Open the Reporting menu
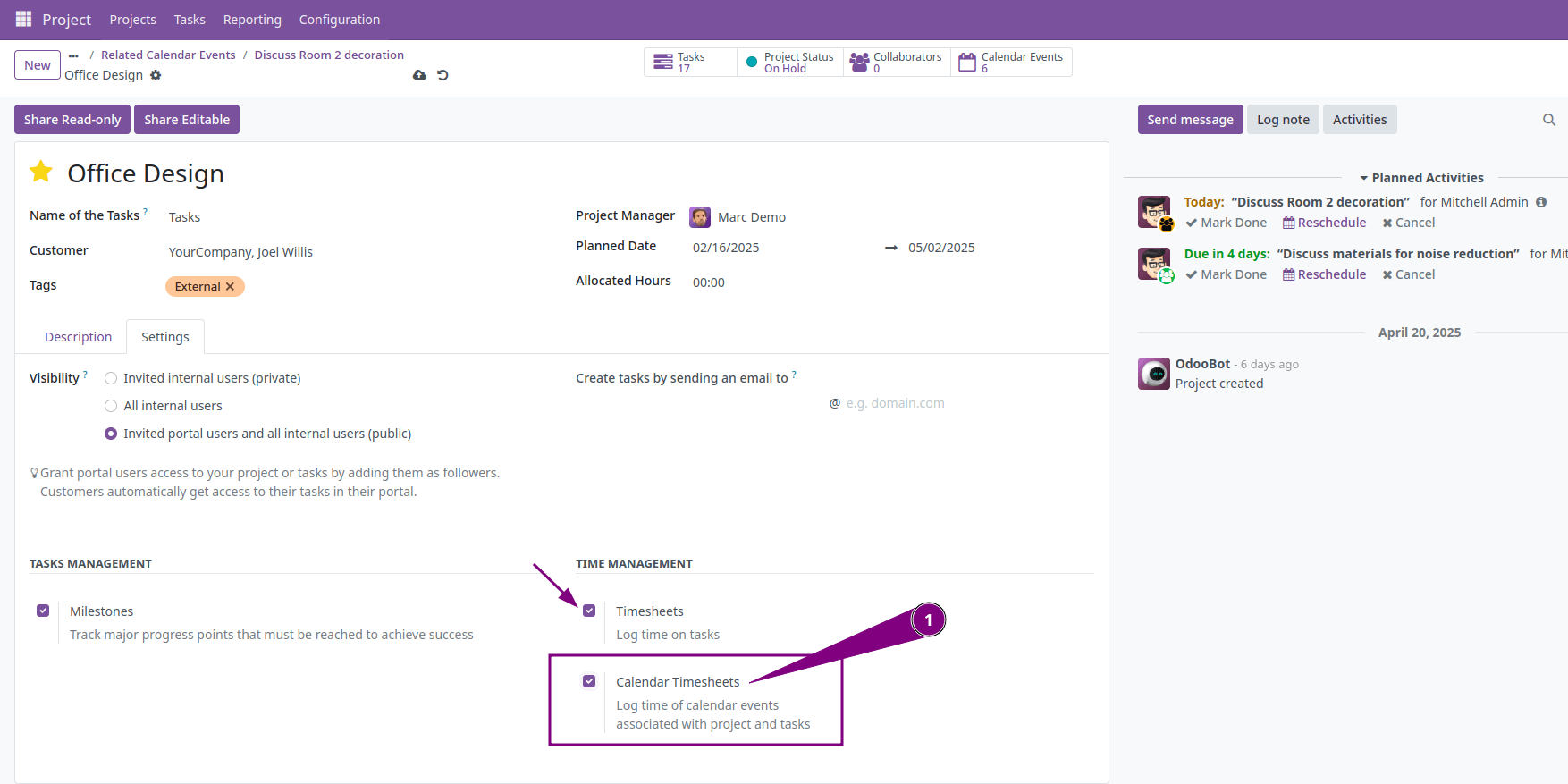The image size is (1568, 784). click(x=252, y=20)
